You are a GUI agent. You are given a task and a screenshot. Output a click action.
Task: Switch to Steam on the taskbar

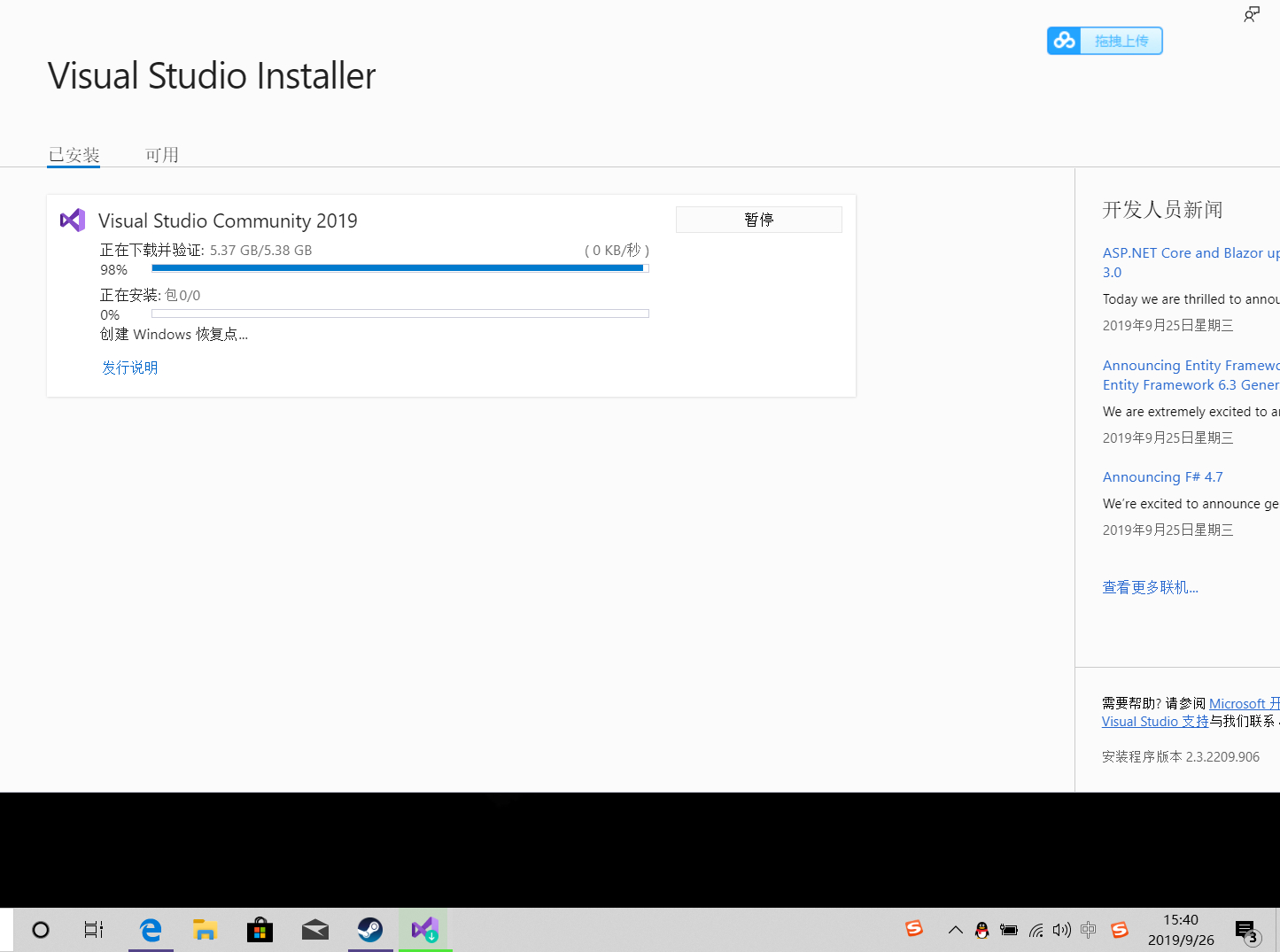pyautogui.click(x=370, y=930)
